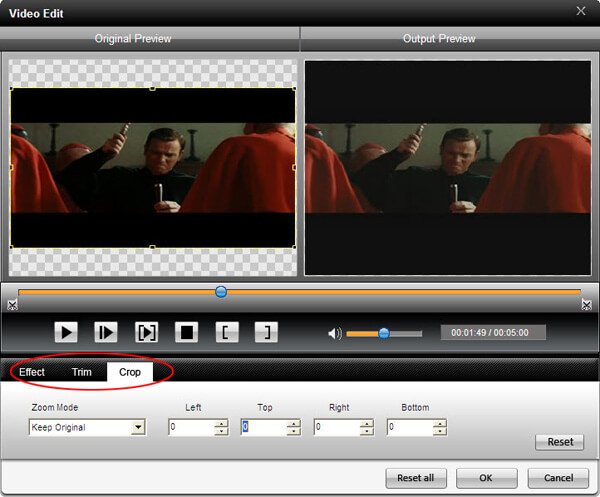Click the Play button

pyautogui.click(x=66, y=332)
